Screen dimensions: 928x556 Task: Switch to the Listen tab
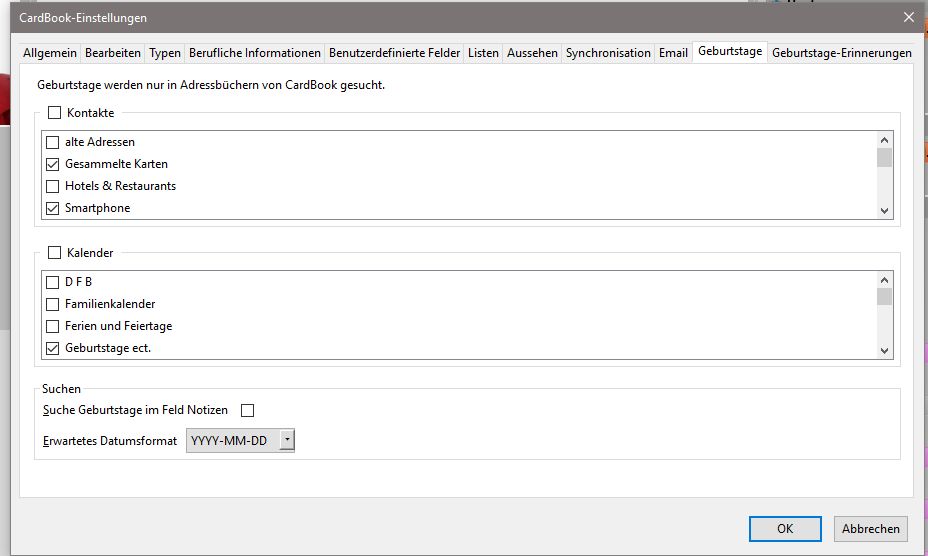pos(483,53)
